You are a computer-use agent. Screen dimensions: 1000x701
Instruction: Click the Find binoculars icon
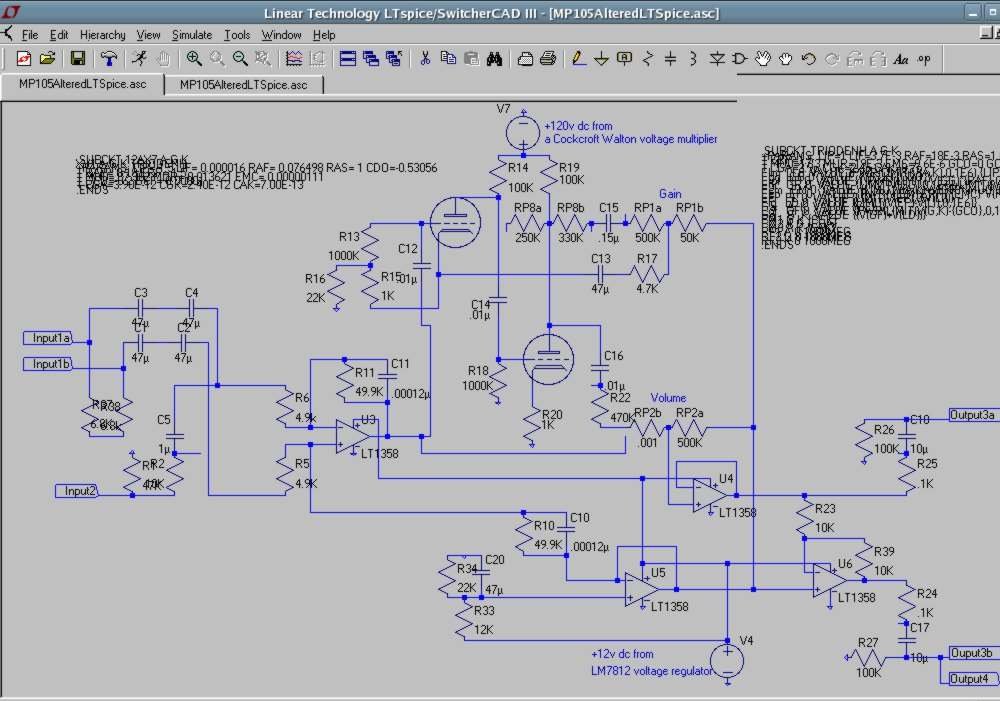(494, 59)
